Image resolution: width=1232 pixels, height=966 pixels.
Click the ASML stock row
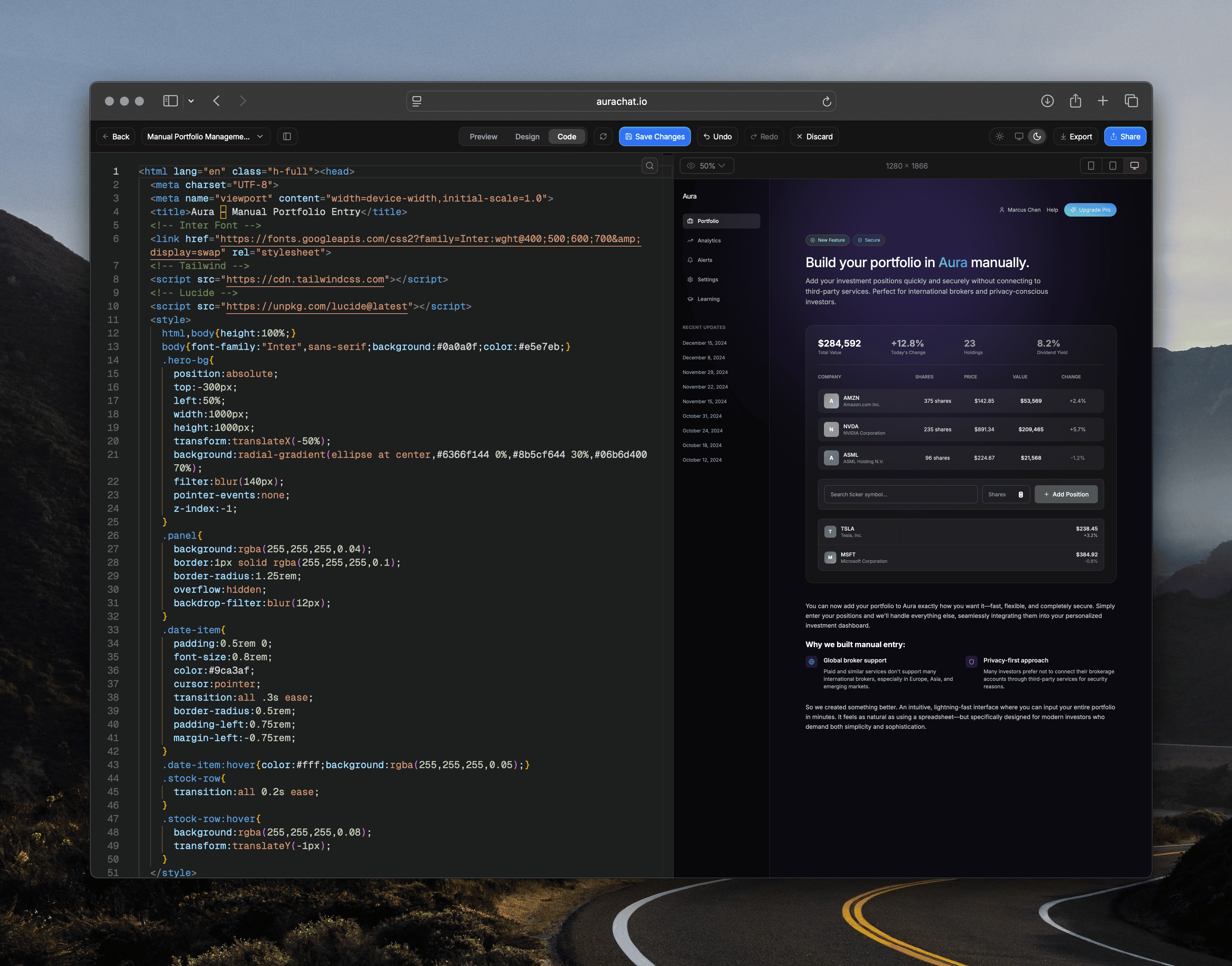[x=961, y=458]
